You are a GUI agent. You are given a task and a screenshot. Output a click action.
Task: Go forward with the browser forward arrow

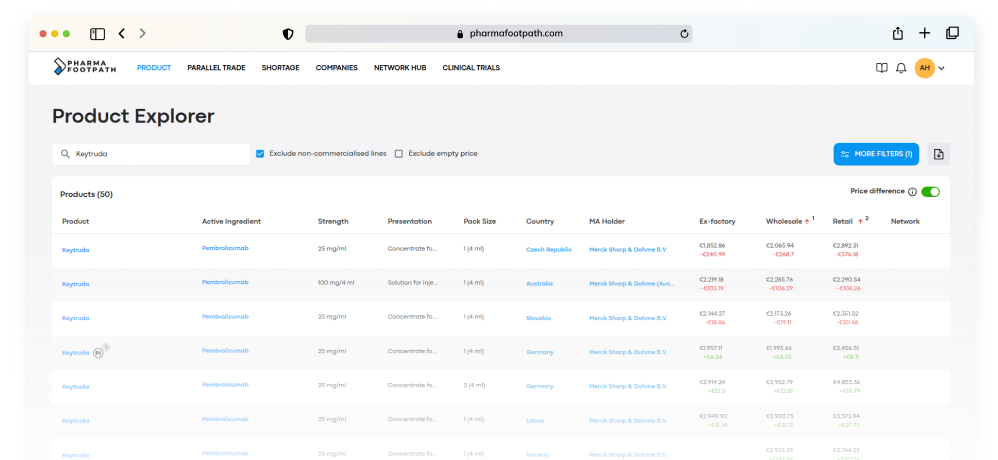[143, 33]
